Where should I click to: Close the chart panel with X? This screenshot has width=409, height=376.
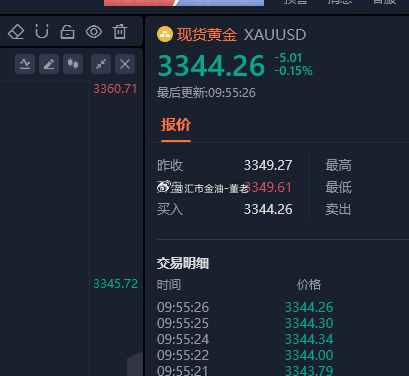[x=125, y=64]
